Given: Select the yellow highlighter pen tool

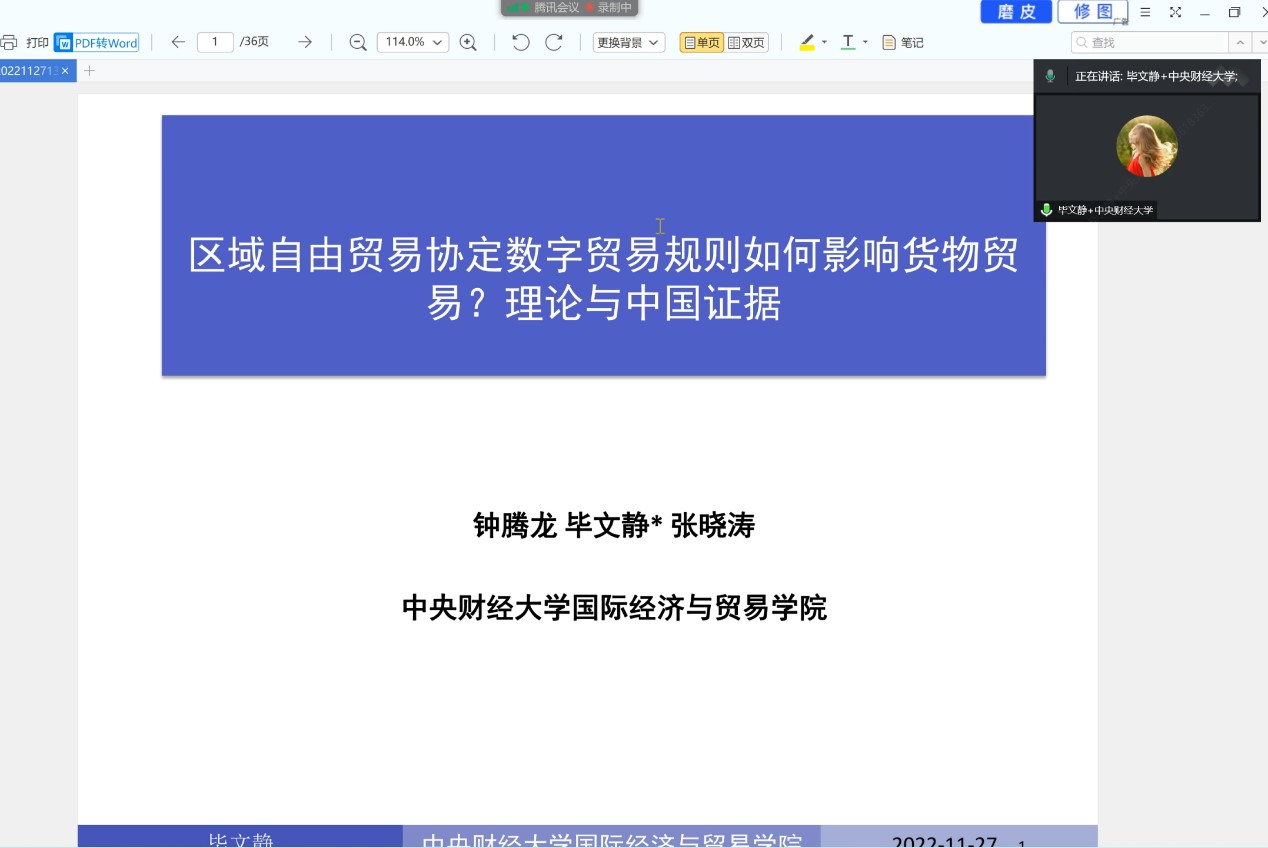Looking at the screenshot, I should coord(807,42).
